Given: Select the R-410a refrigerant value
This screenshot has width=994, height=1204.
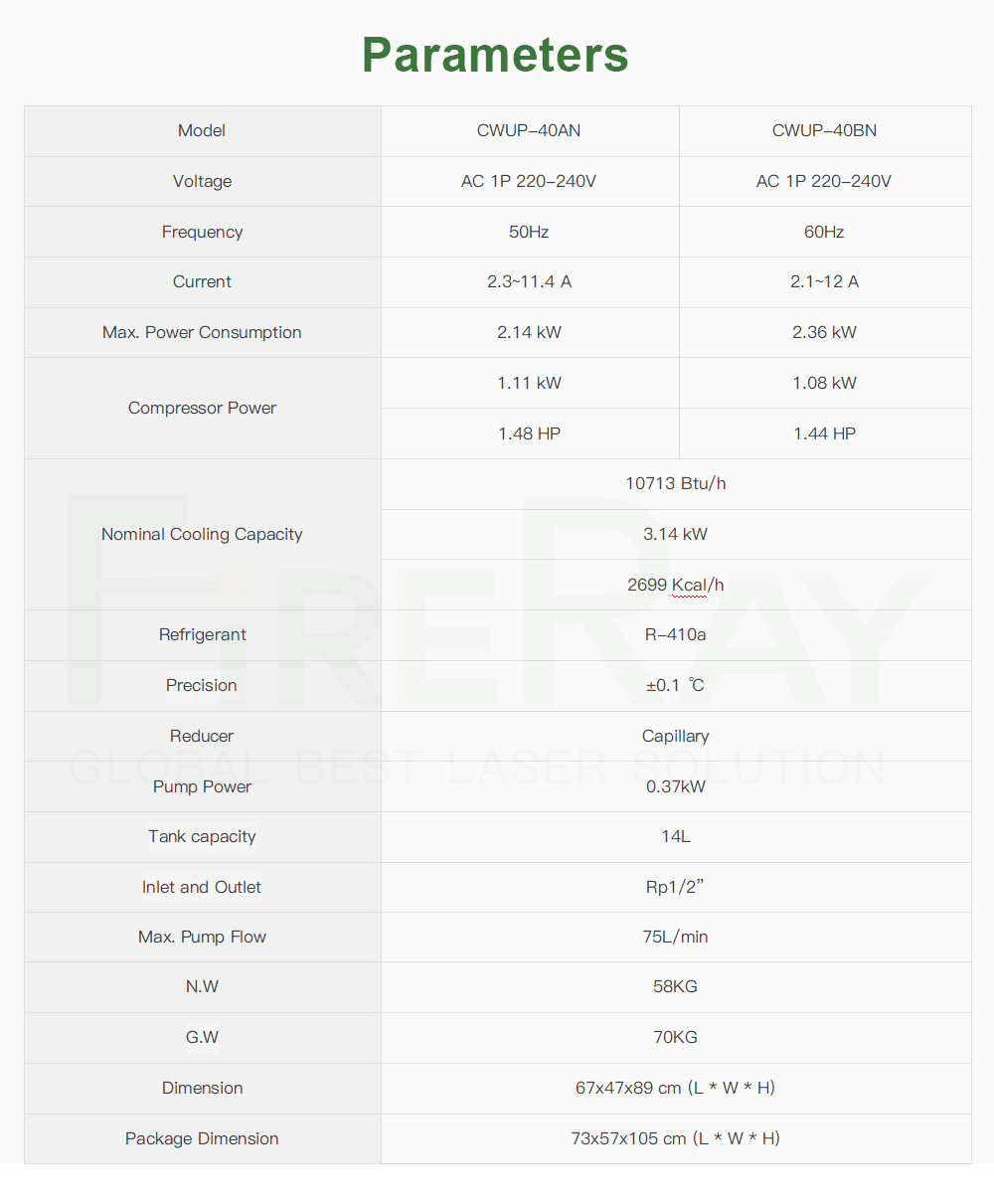Looking at the screenshot, I should coord(676,635).
